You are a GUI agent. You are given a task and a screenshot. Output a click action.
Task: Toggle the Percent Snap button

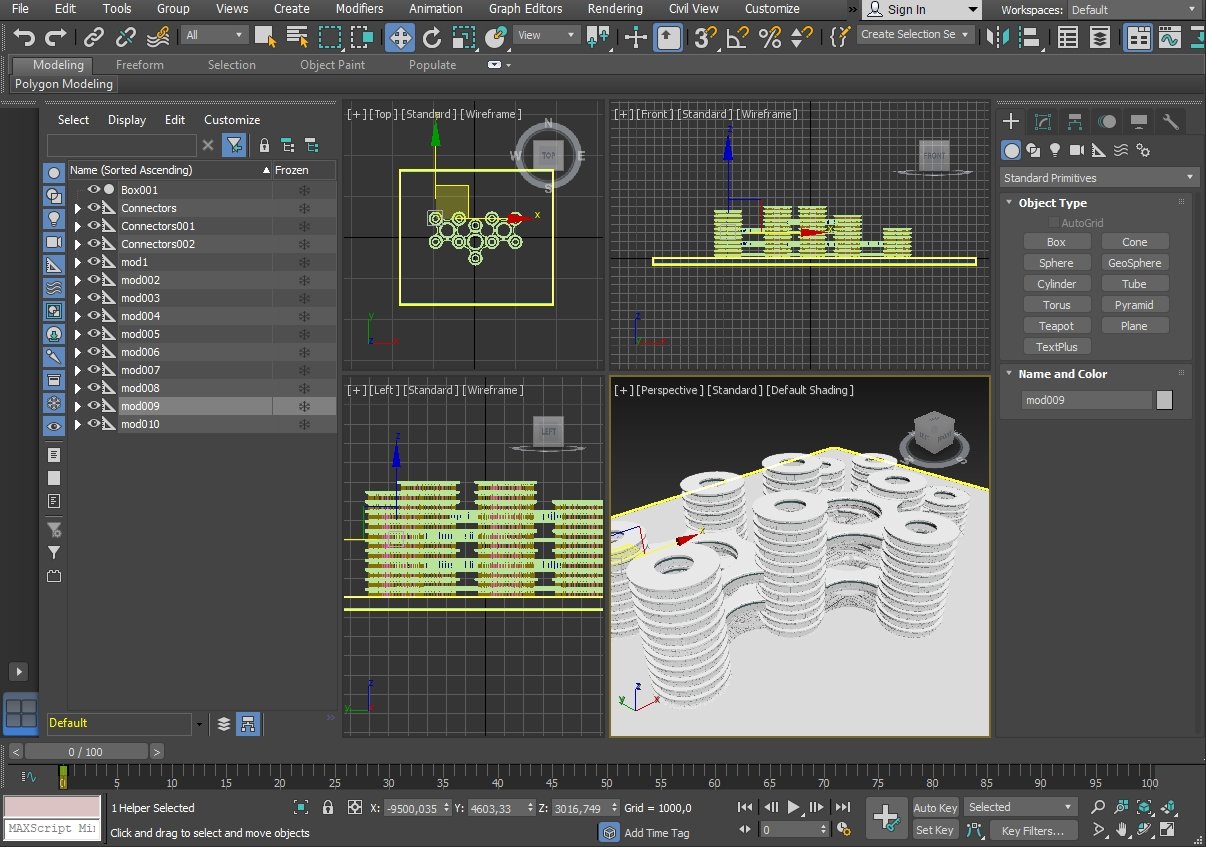pyautogui.click(x=769, y=37)
